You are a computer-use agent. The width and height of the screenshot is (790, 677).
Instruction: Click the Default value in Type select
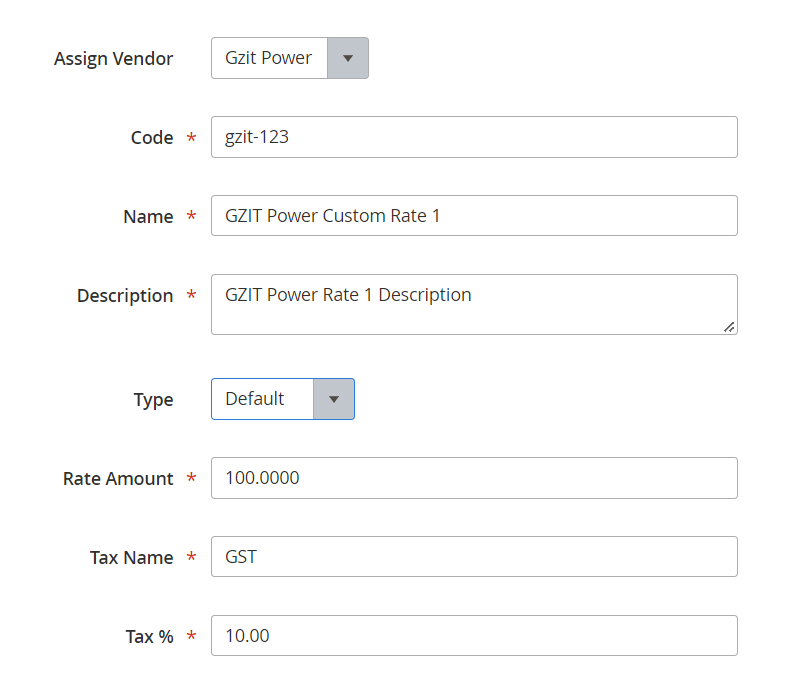click(254, 399)
